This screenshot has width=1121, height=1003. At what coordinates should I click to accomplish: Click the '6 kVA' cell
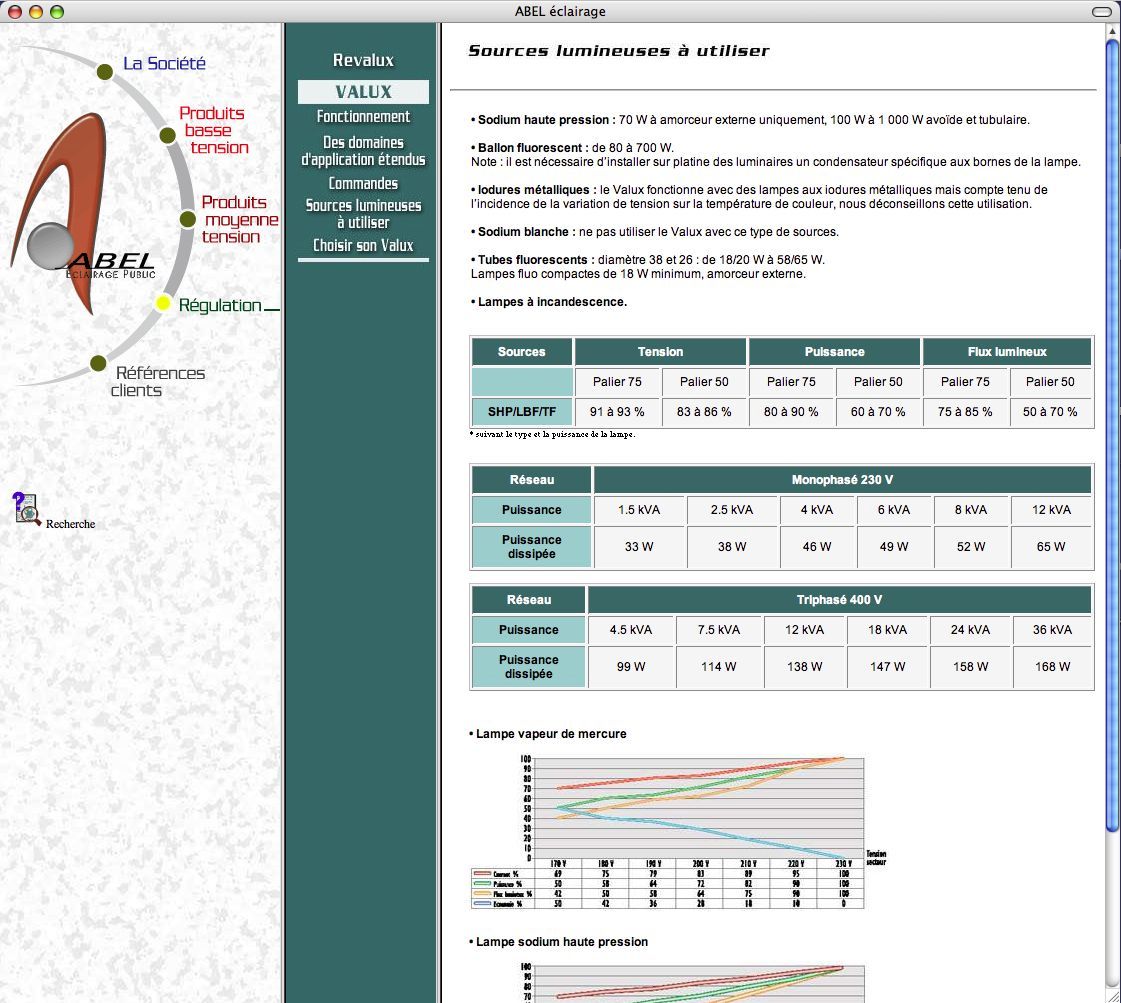tap(894, 510)
